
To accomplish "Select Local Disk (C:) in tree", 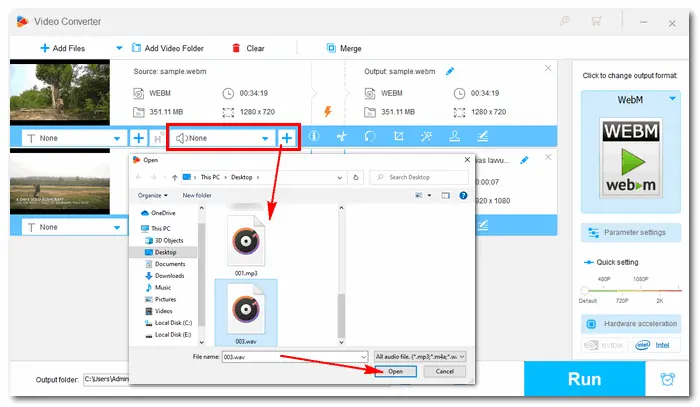I will pos(169,323).
